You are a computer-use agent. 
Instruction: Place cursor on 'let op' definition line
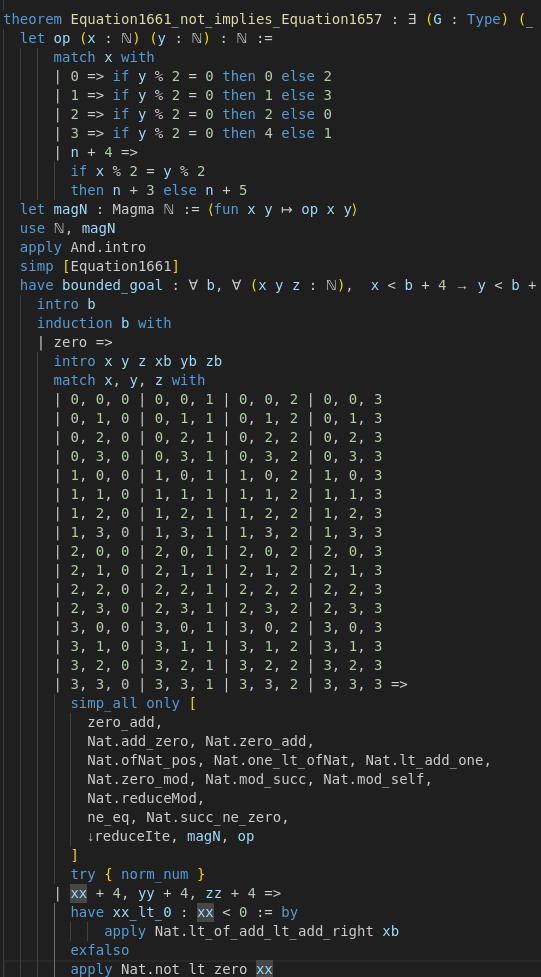[x=146, y=38]
